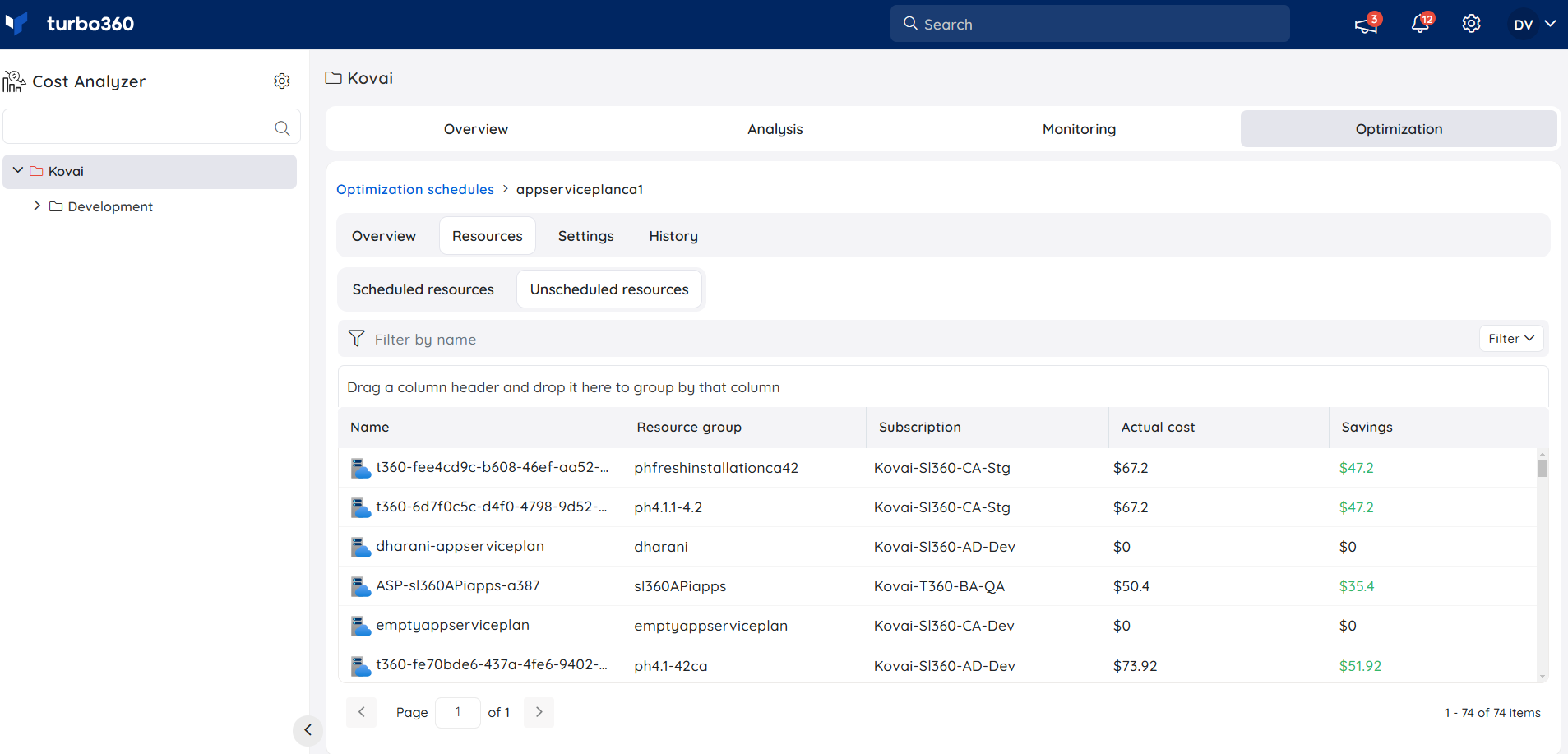The image size is (1568, 754).
Task: Click the sidebar search magnifier icon
Action: (282, 127)
